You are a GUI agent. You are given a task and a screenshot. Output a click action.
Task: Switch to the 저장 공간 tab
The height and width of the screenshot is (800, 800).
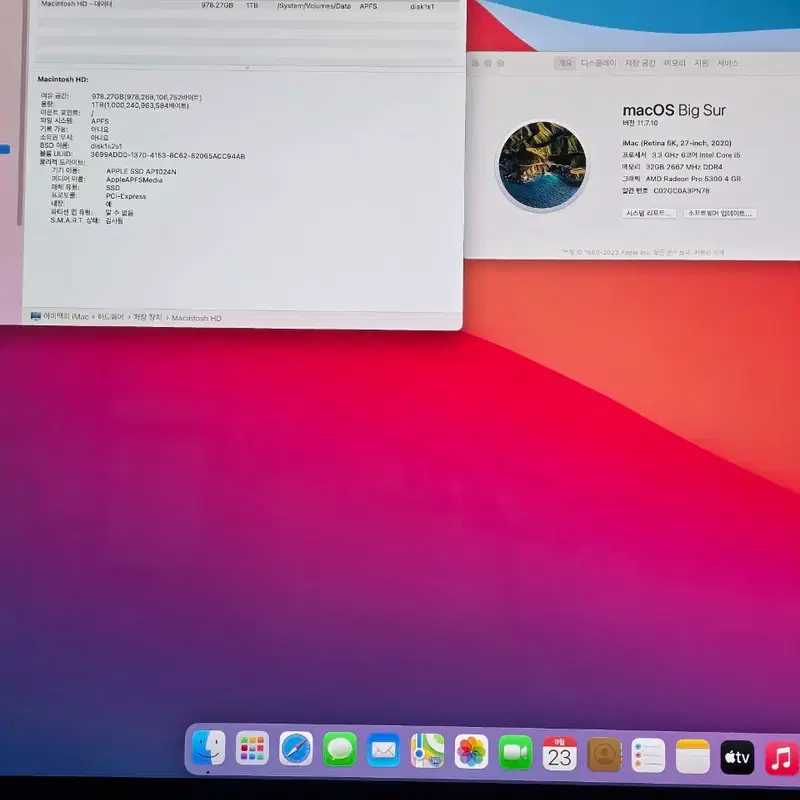coord(640,63)
